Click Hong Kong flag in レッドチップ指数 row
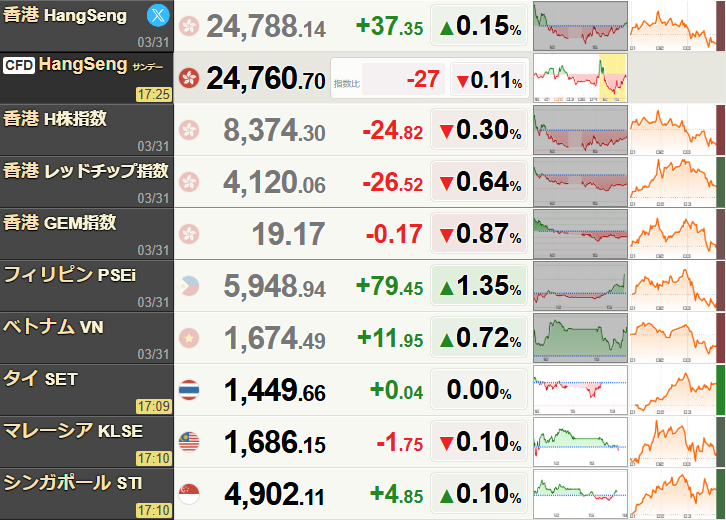The height and width of the screenshot is (520, 726). click(x=189, y=182)
